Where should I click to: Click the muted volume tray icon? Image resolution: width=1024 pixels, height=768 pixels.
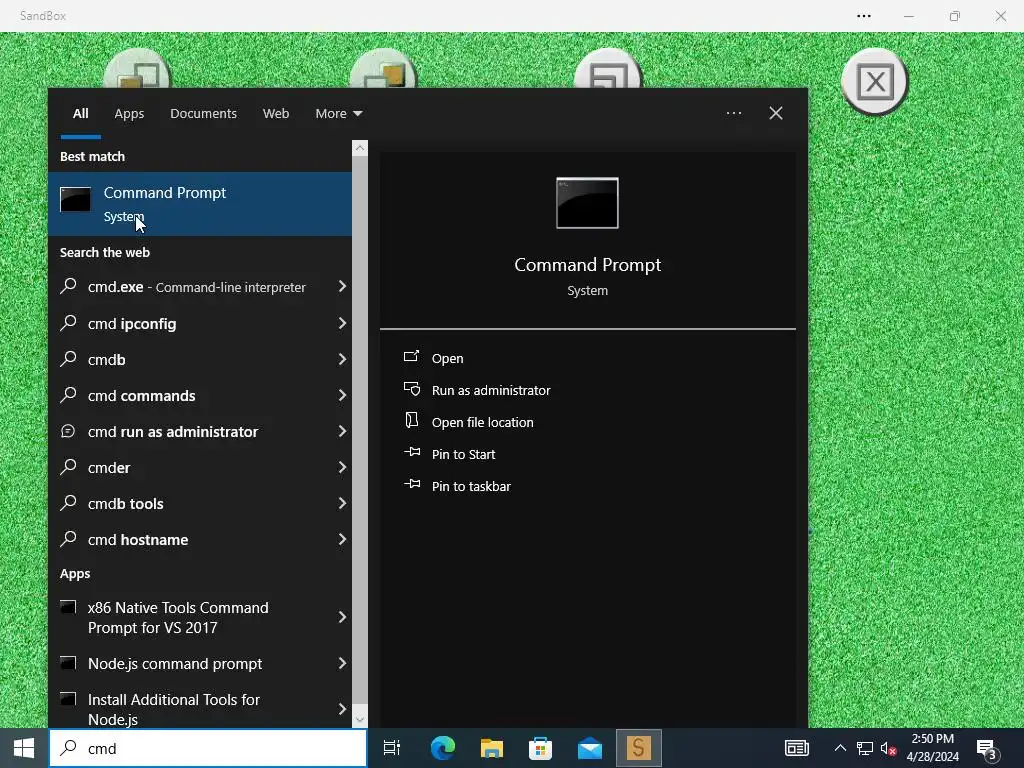point(888,748)
